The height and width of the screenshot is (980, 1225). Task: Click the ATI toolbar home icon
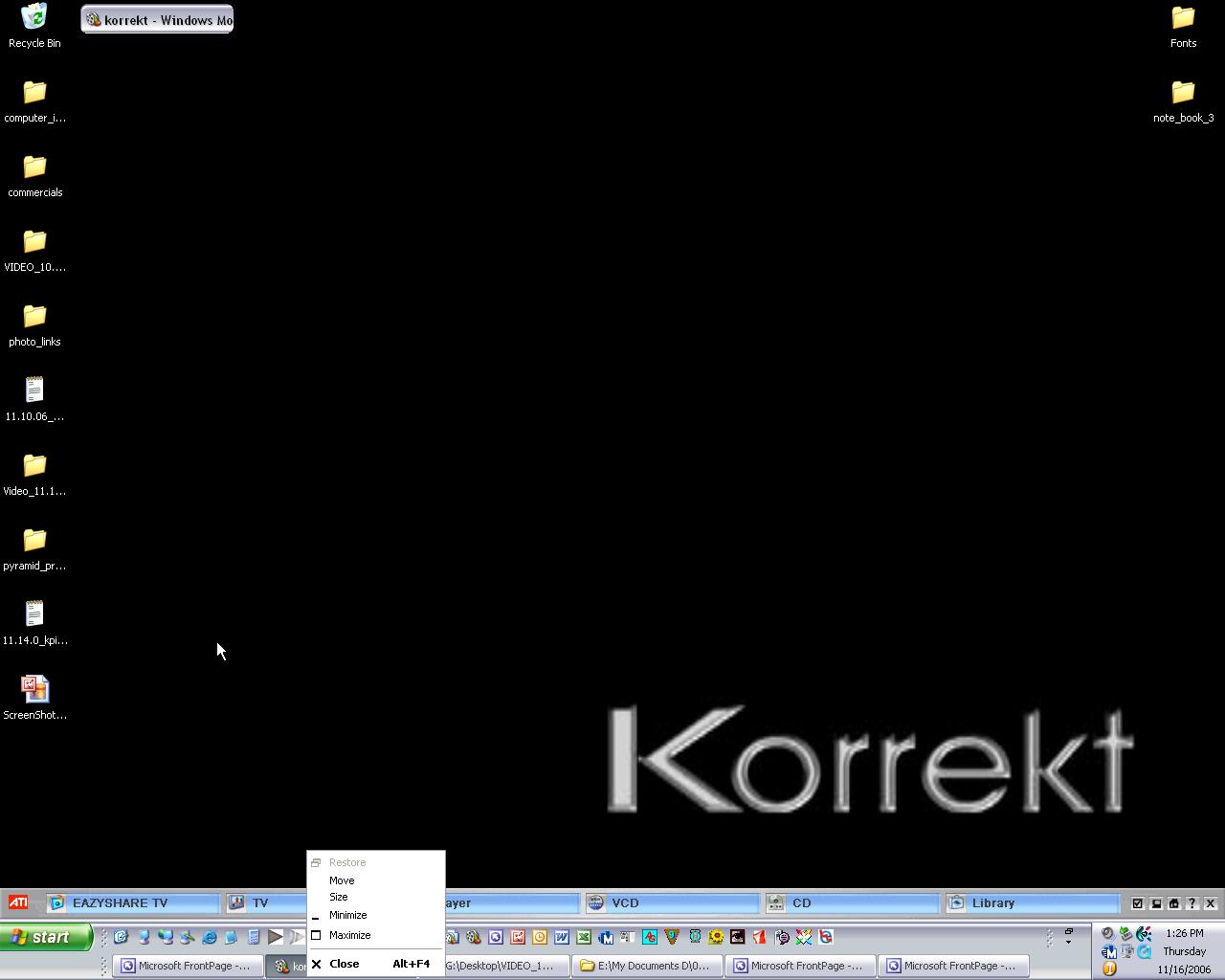pos(1174,902)
